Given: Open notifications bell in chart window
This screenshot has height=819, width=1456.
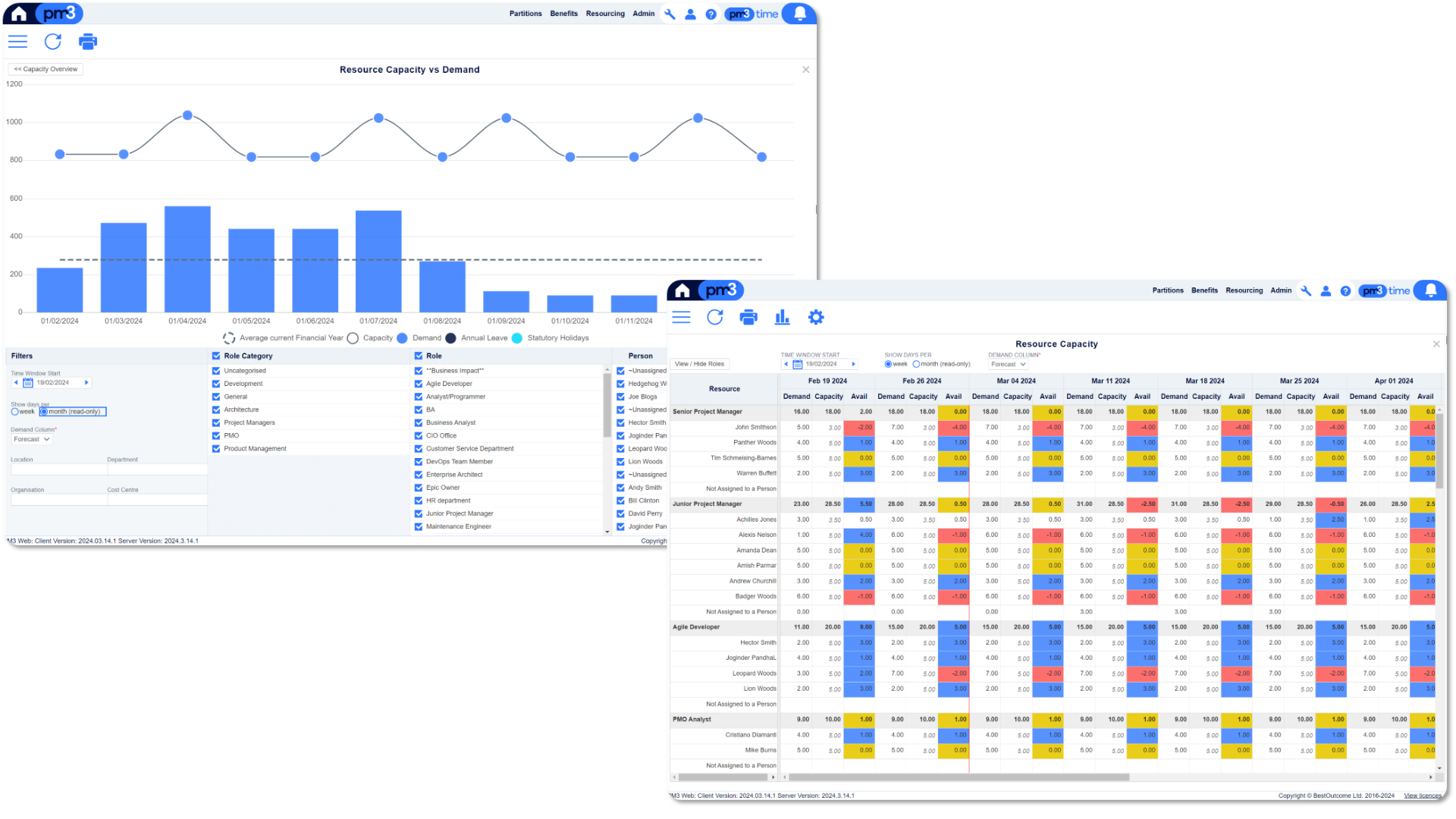Looking at the screenshot, I should tap(799, 13).
